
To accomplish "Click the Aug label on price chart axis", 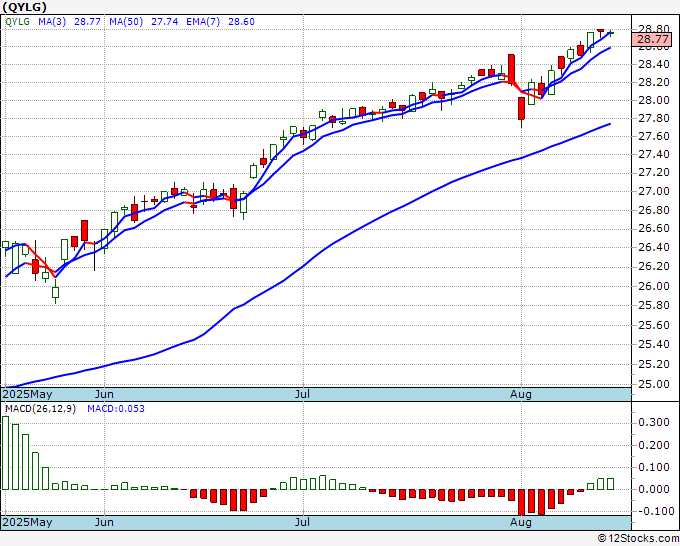I will coord(520,394).
